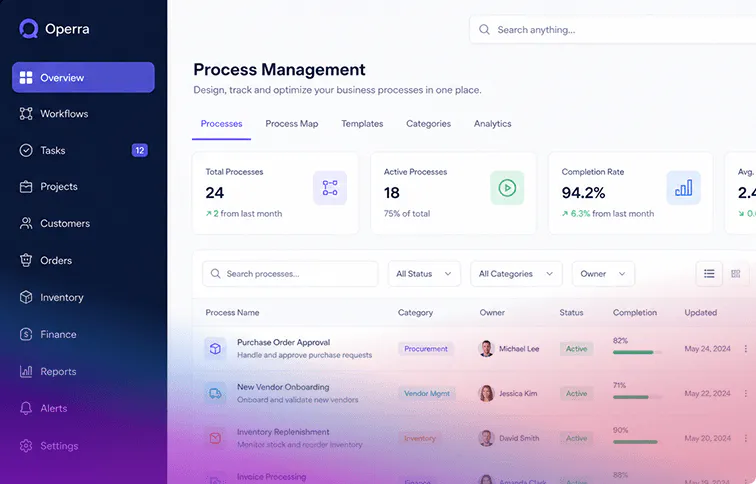Open the New Vendor Onboarding process
Screen dimensions: 756x484
[x=283, y=387]
